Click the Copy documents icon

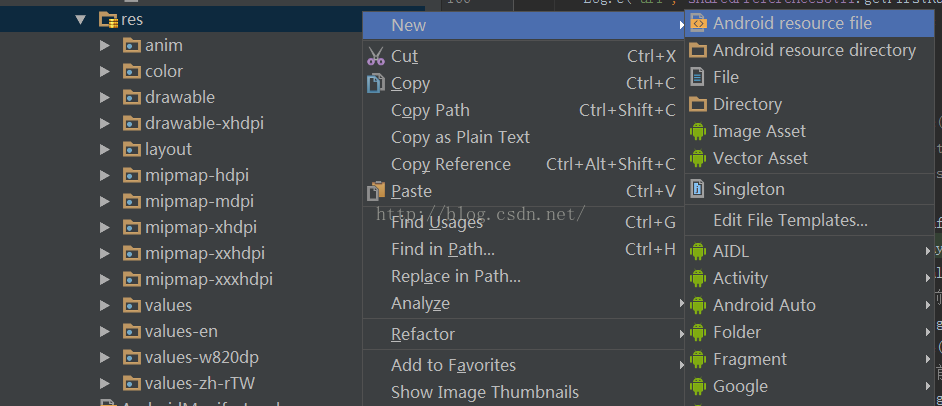click(376, 83)
